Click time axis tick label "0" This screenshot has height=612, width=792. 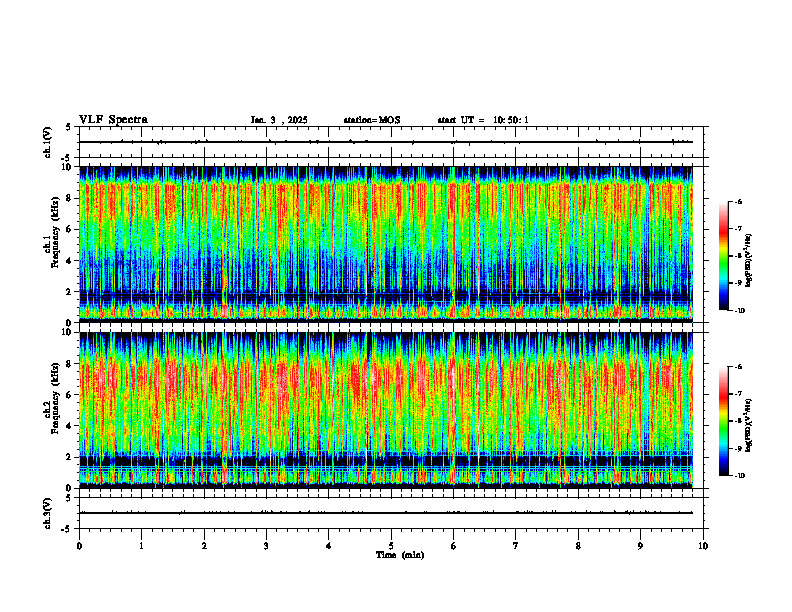pos(79,546)
